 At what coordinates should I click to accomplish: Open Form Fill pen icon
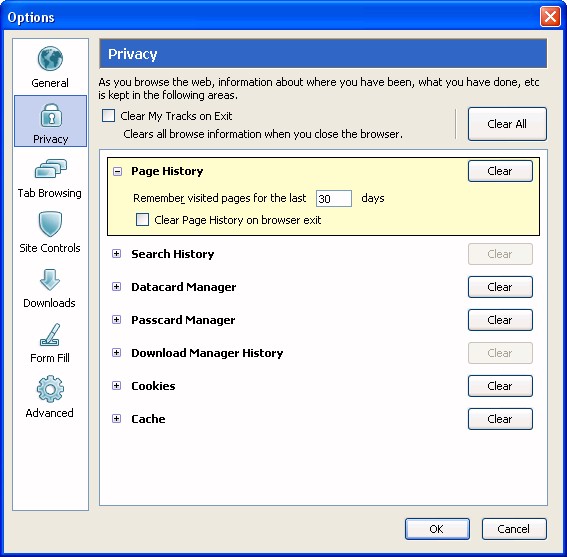[50, 335]
